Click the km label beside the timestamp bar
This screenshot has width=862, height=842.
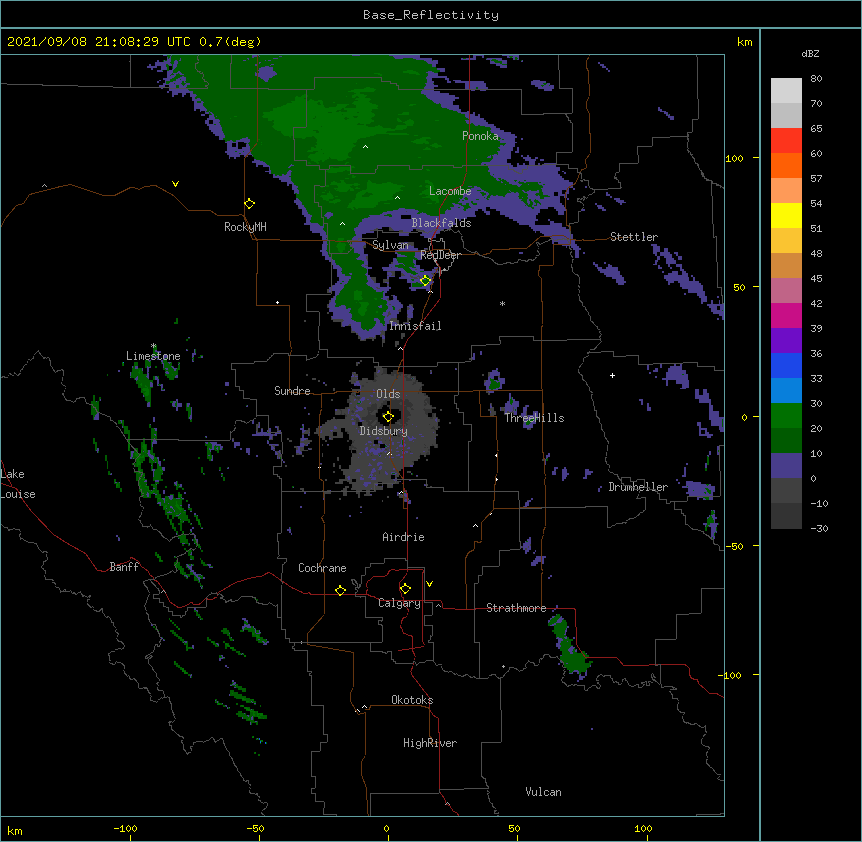tap(745, 42)
